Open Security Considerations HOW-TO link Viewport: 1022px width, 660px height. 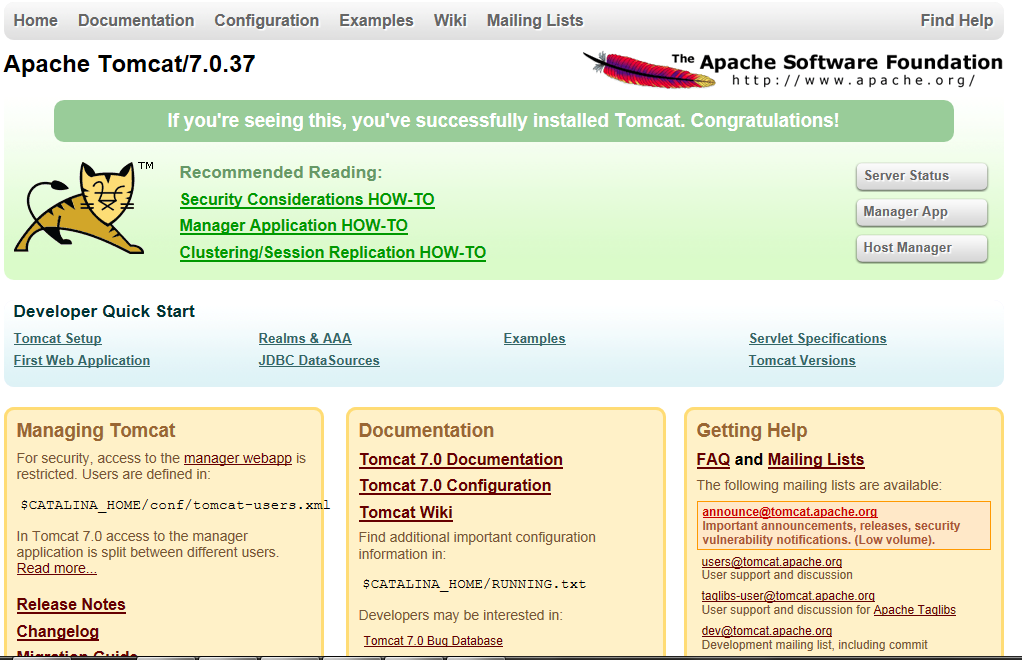coord(307,199)
